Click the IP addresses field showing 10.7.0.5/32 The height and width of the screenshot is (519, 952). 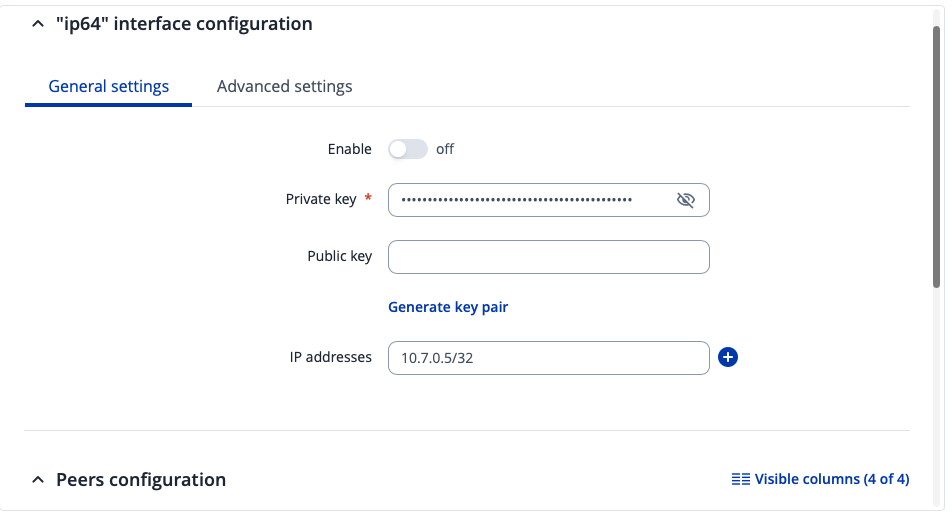[548, 357]
